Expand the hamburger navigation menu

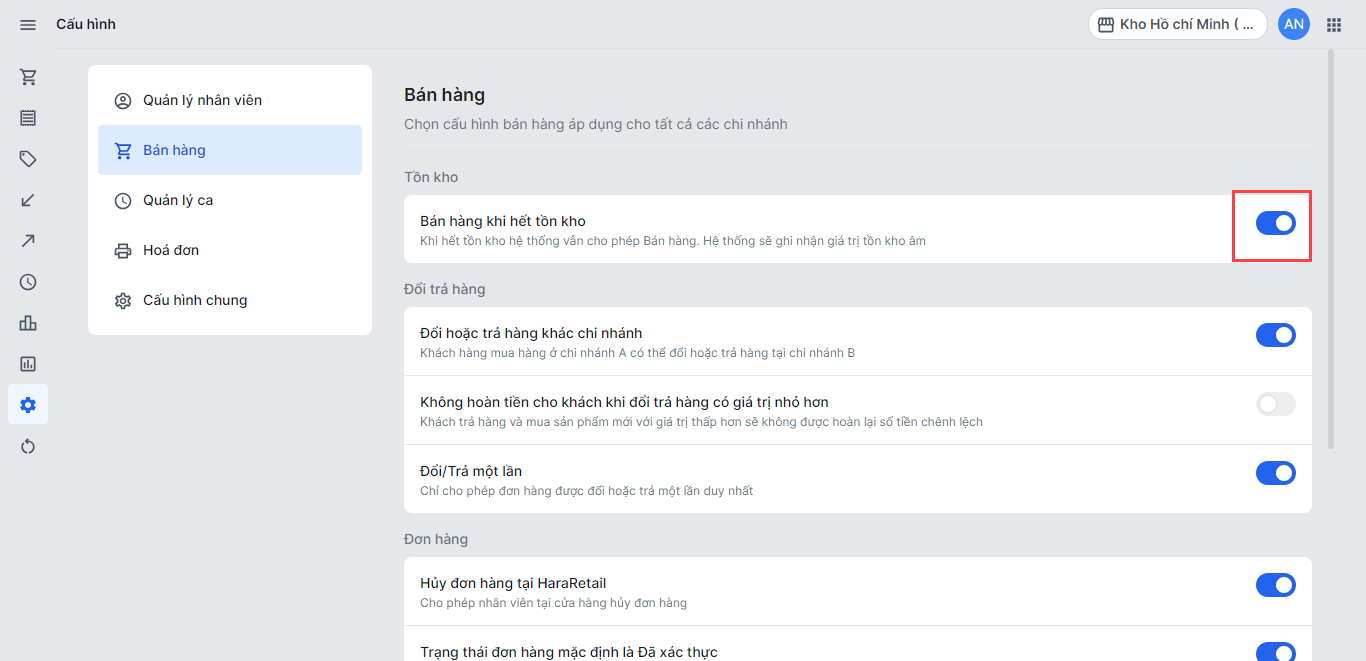coord(28,24)
